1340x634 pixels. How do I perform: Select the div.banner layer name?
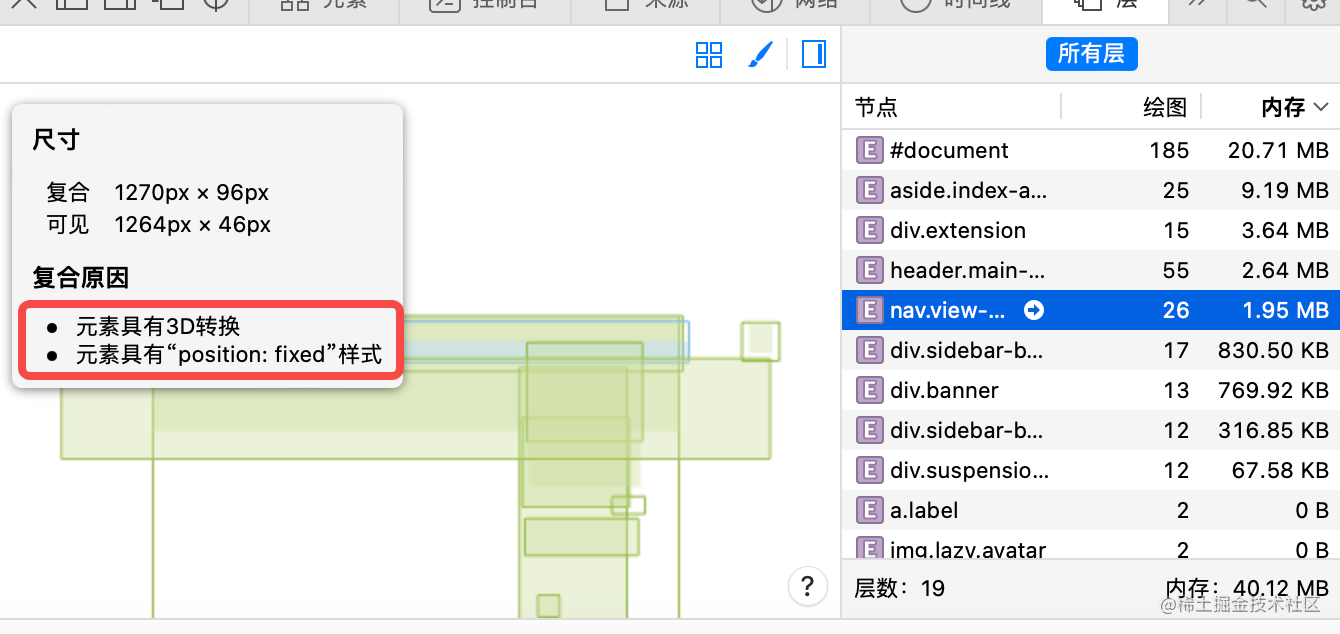[944, 390]
